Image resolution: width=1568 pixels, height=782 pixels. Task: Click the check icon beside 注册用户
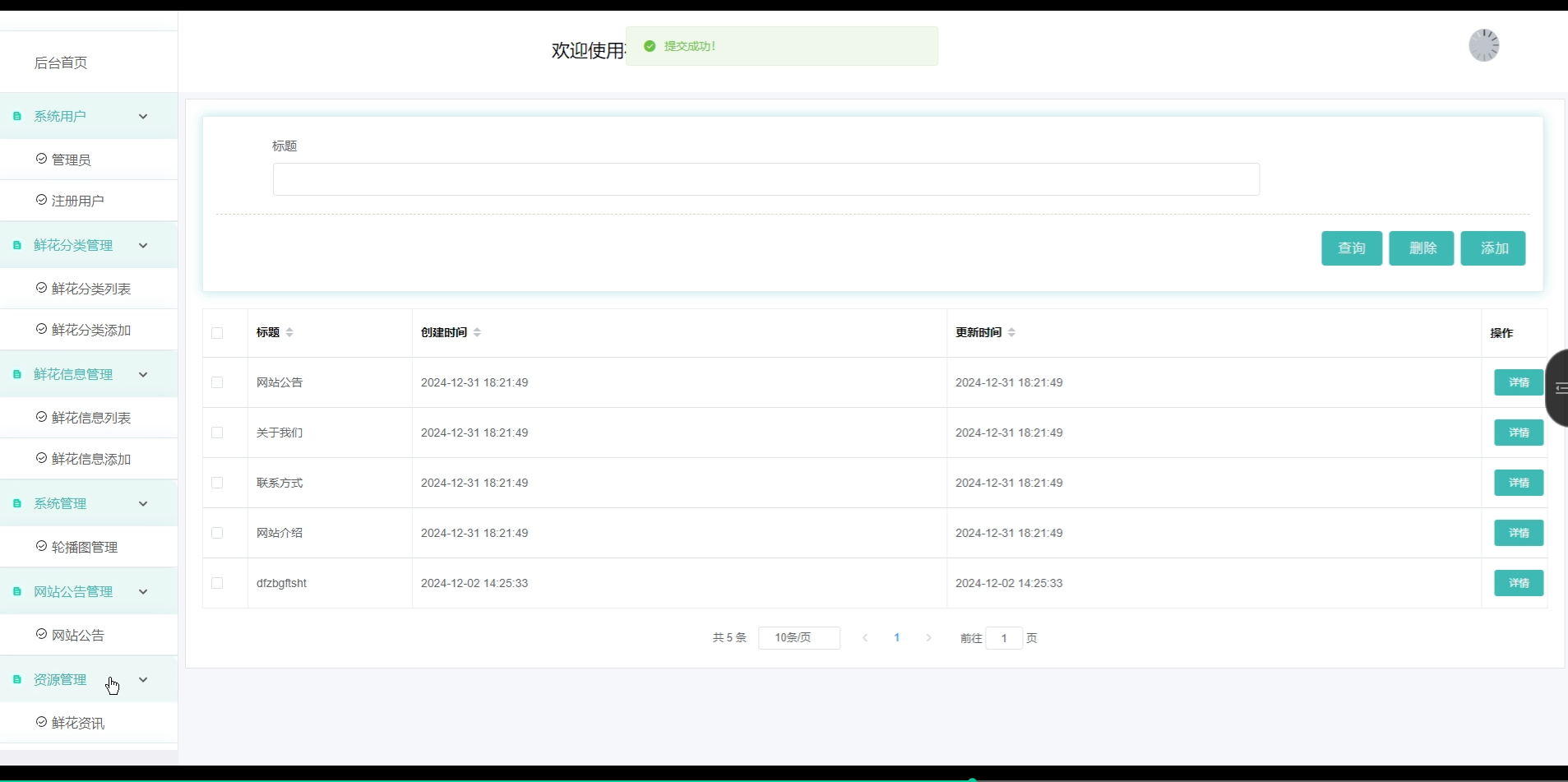[41, 200]
